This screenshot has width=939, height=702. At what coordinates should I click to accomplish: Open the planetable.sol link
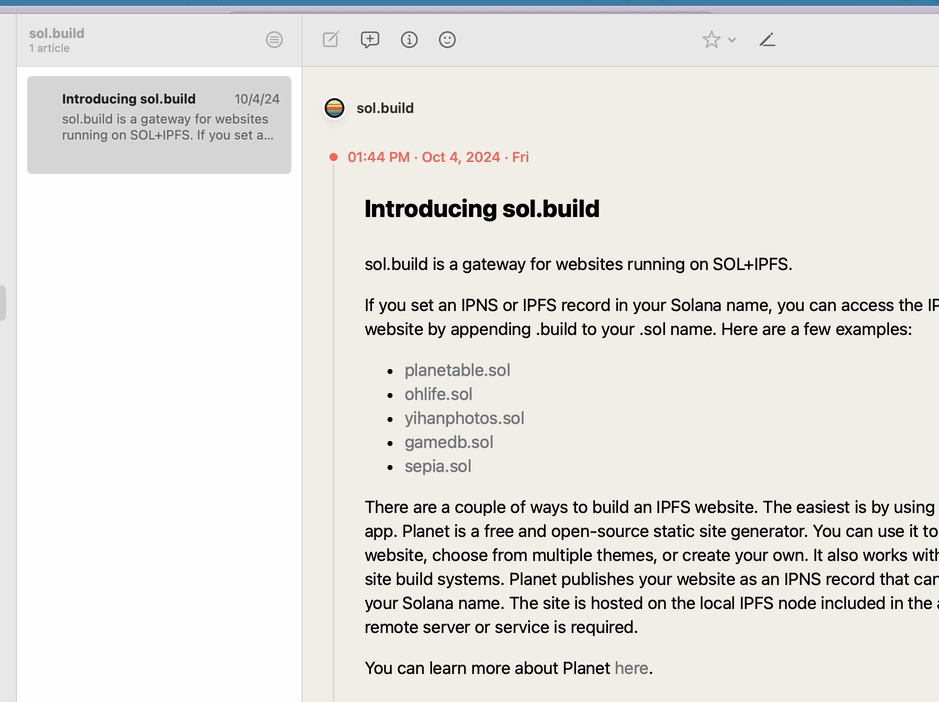point(457,370)
